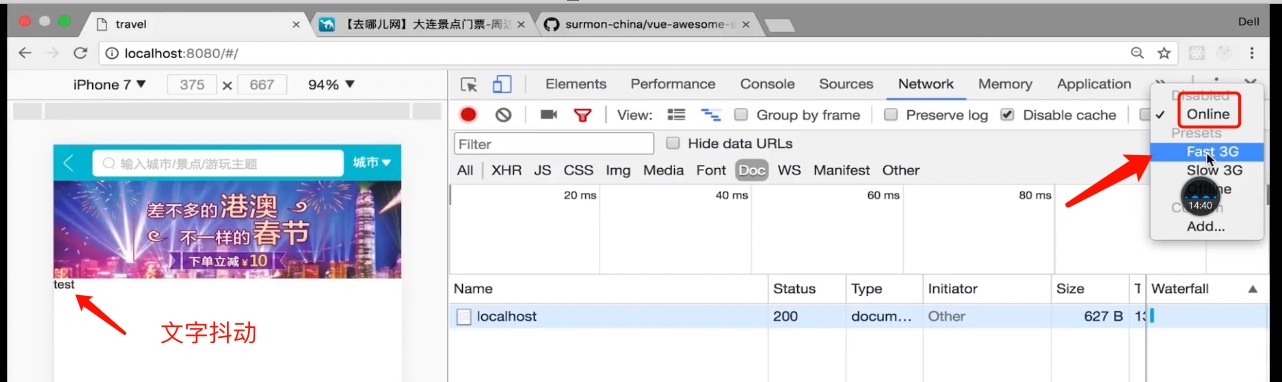Click the red record network log button
Viewport: 1282px width, 382px height.
pos(468,115)
